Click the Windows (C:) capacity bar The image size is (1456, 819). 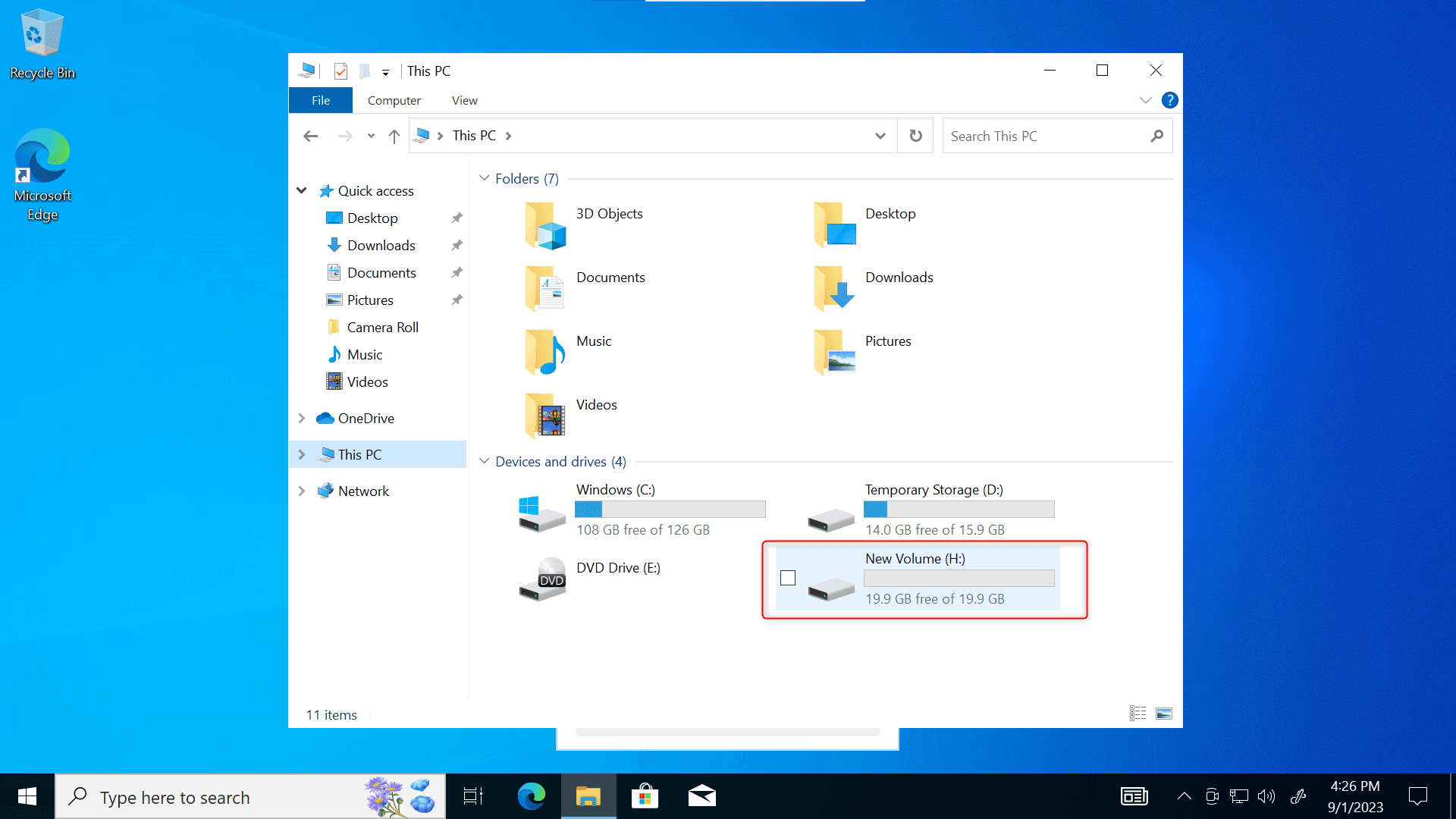point(670,510)
